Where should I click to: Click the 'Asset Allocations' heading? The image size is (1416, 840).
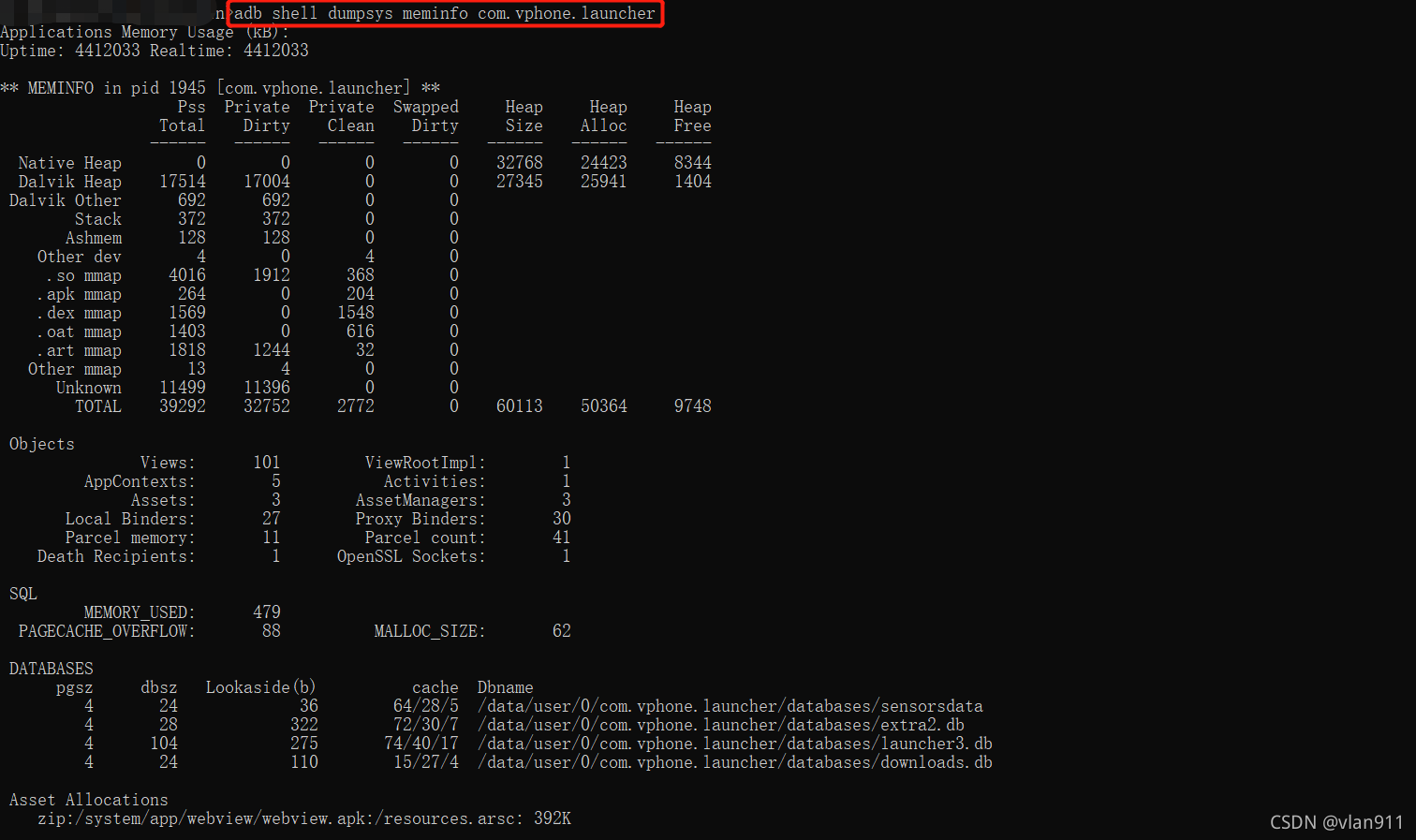coord(89,800)
